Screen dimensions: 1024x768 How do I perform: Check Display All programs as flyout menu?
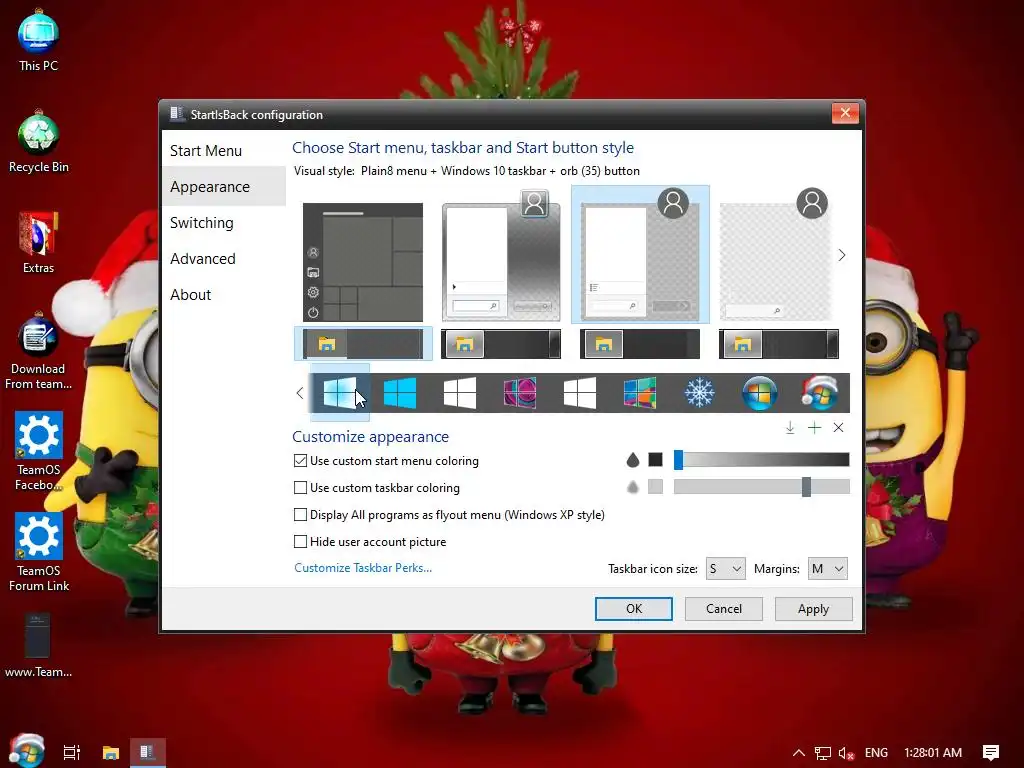(300, 515)
